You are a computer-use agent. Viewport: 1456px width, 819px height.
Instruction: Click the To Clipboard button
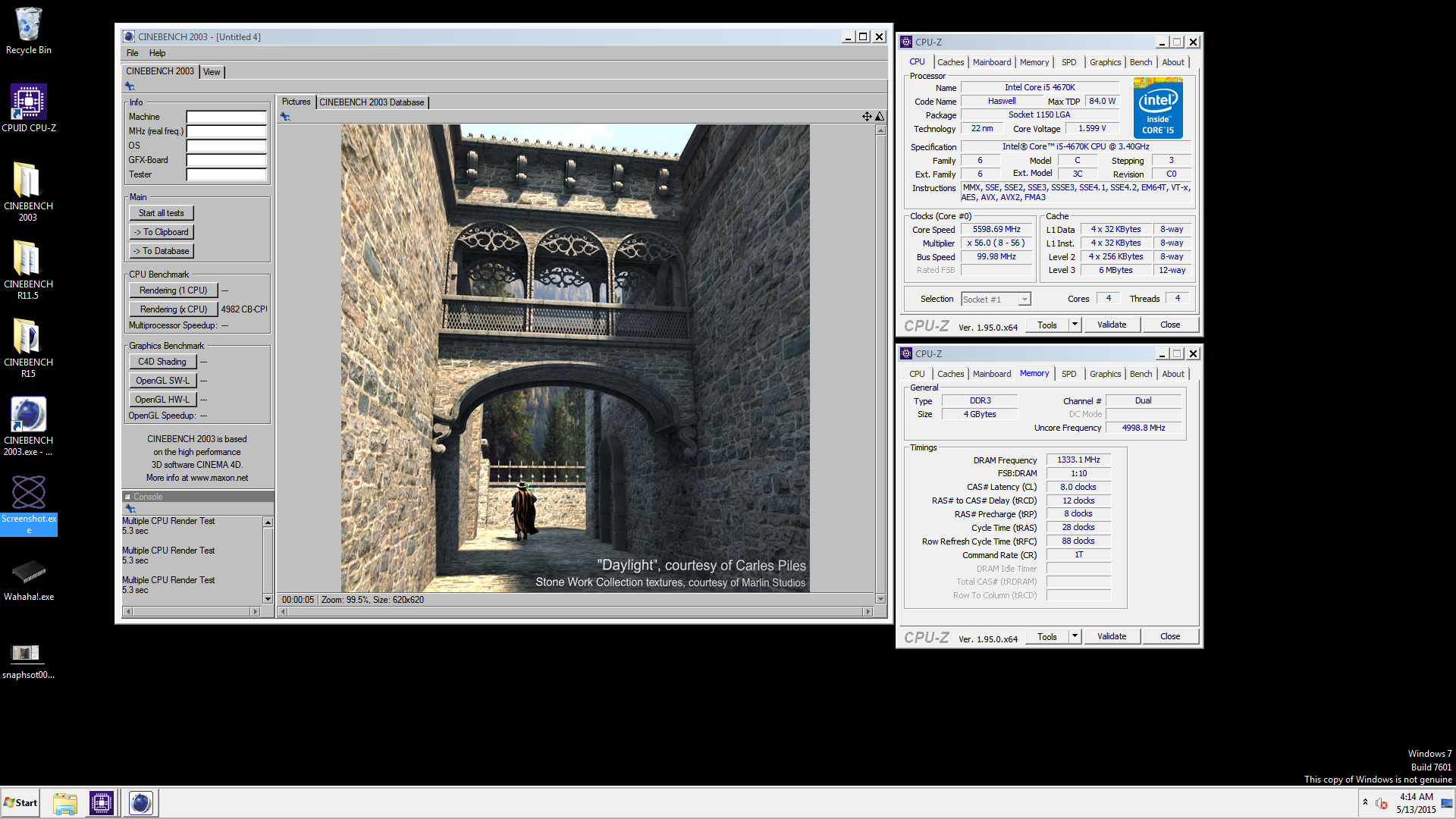(x=162, y=232)
